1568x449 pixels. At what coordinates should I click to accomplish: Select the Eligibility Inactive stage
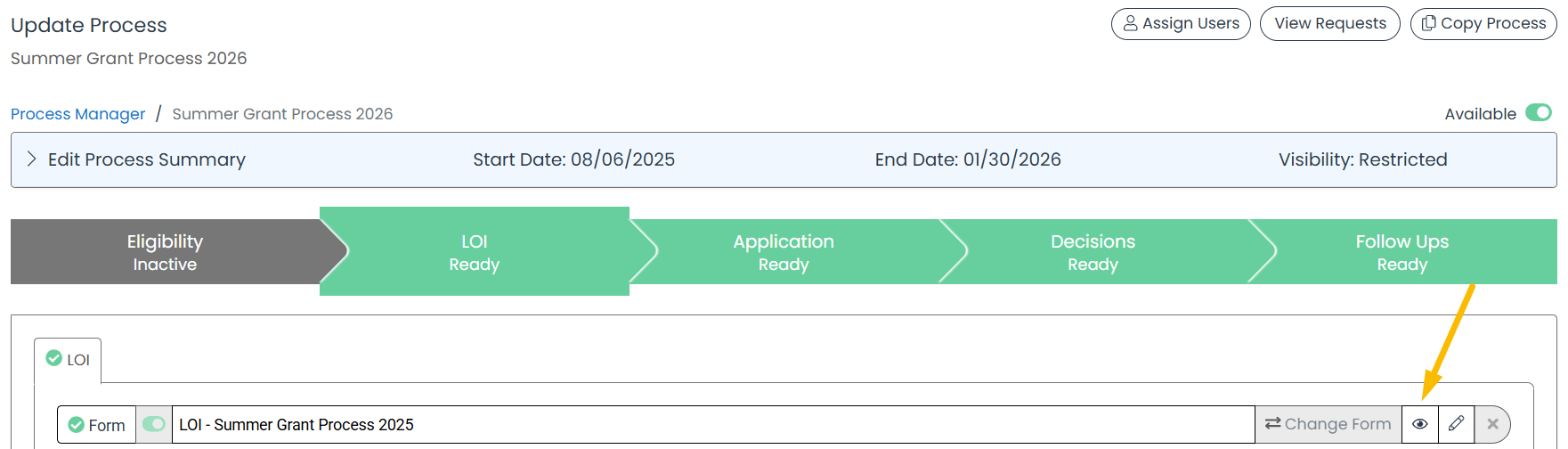tap(165, 252)
